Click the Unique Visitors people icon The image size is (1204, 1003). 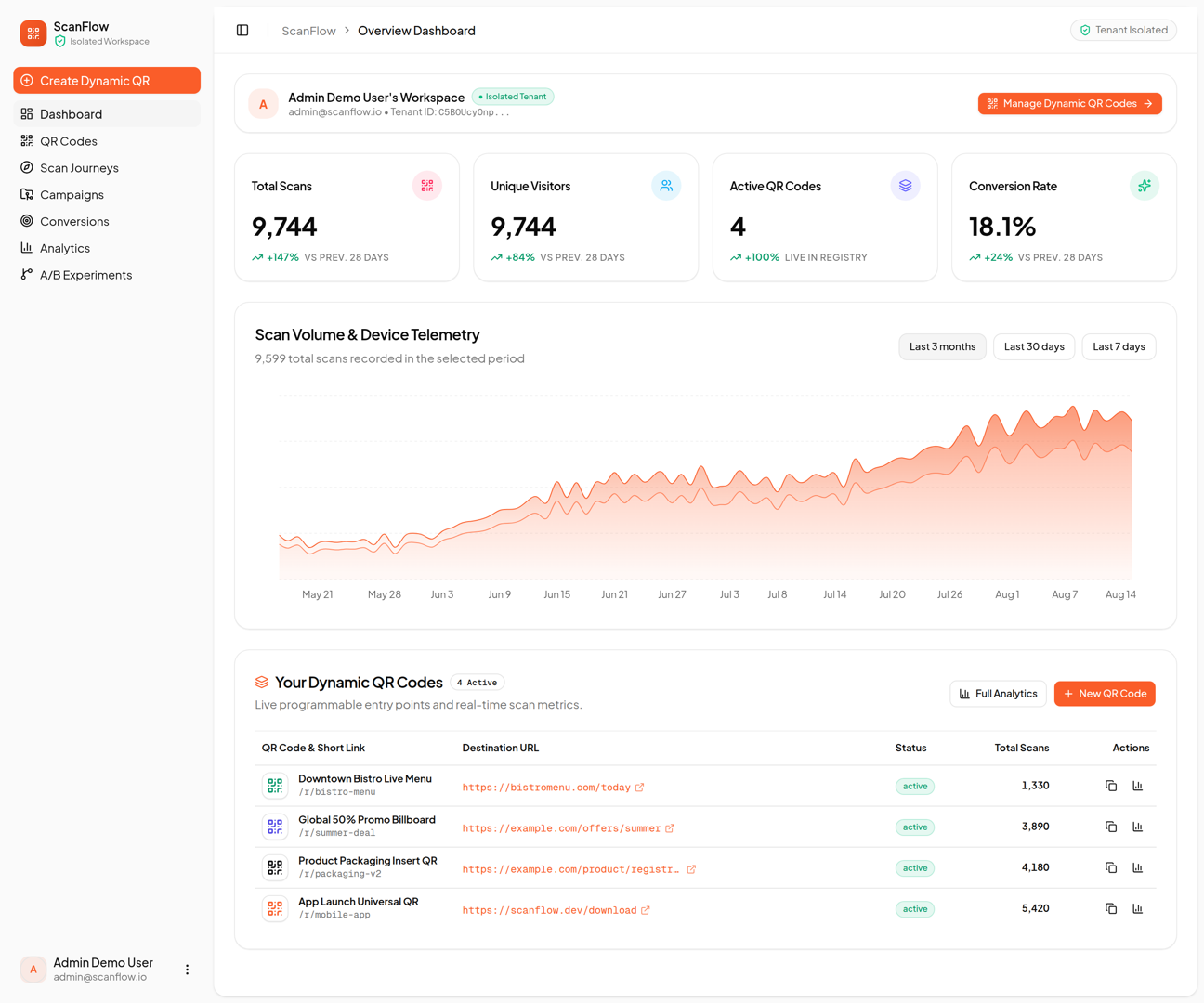click(666, 186)
